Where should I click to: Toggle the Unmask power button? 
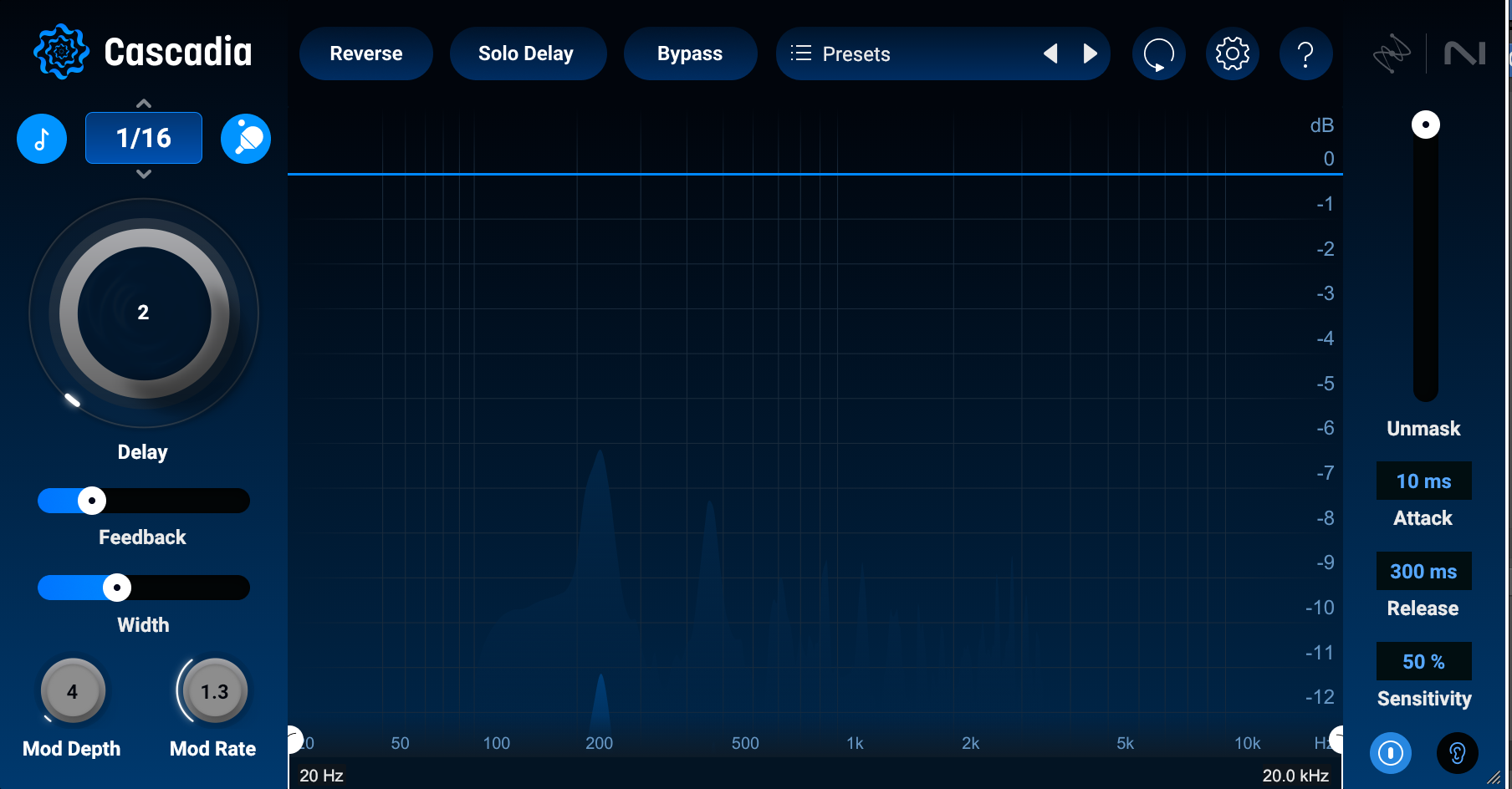point(1391,753)
